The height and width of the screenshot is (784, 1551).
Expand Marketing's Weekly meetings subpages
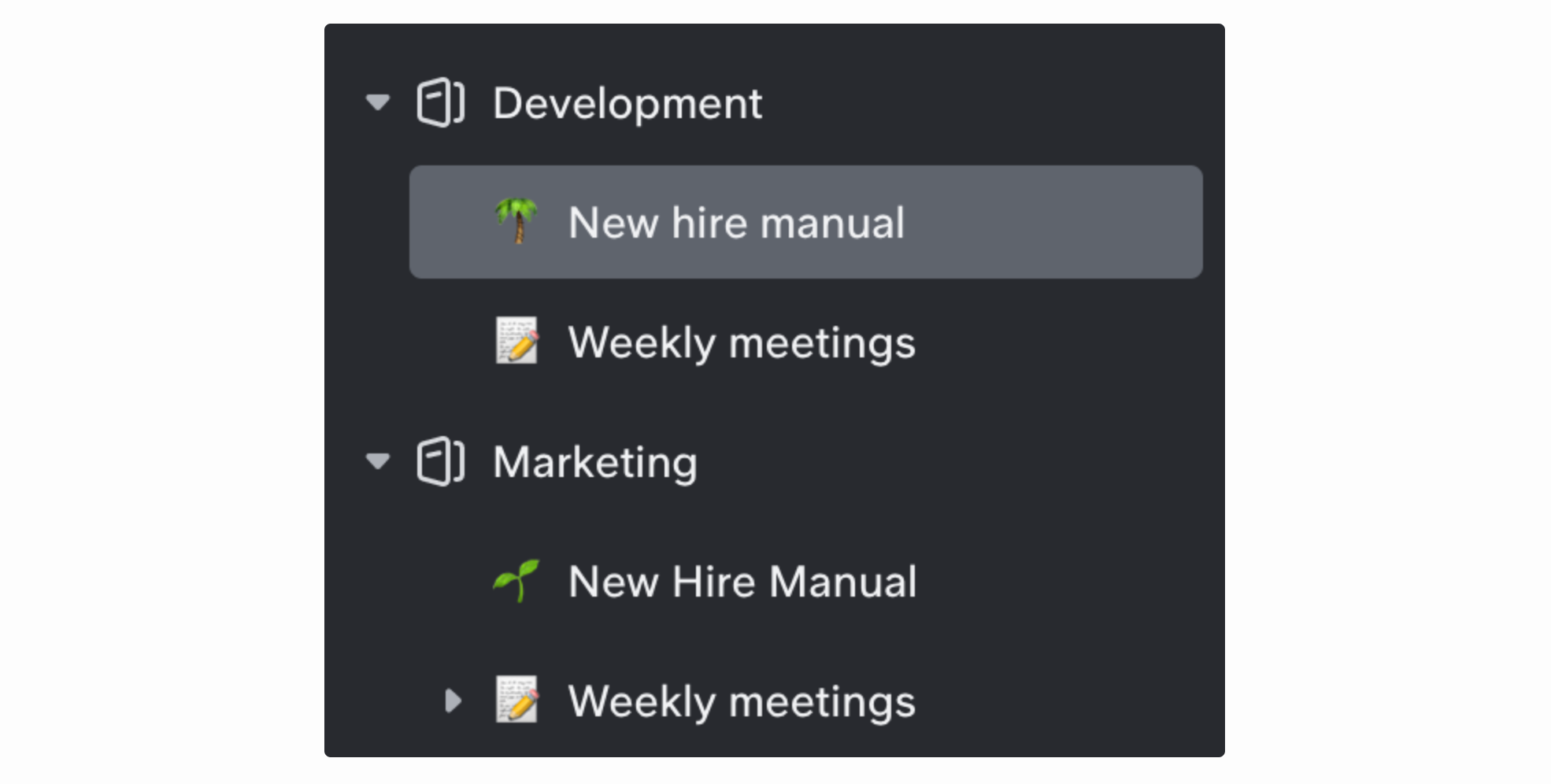pyautogui.click(x=453, y=701)
